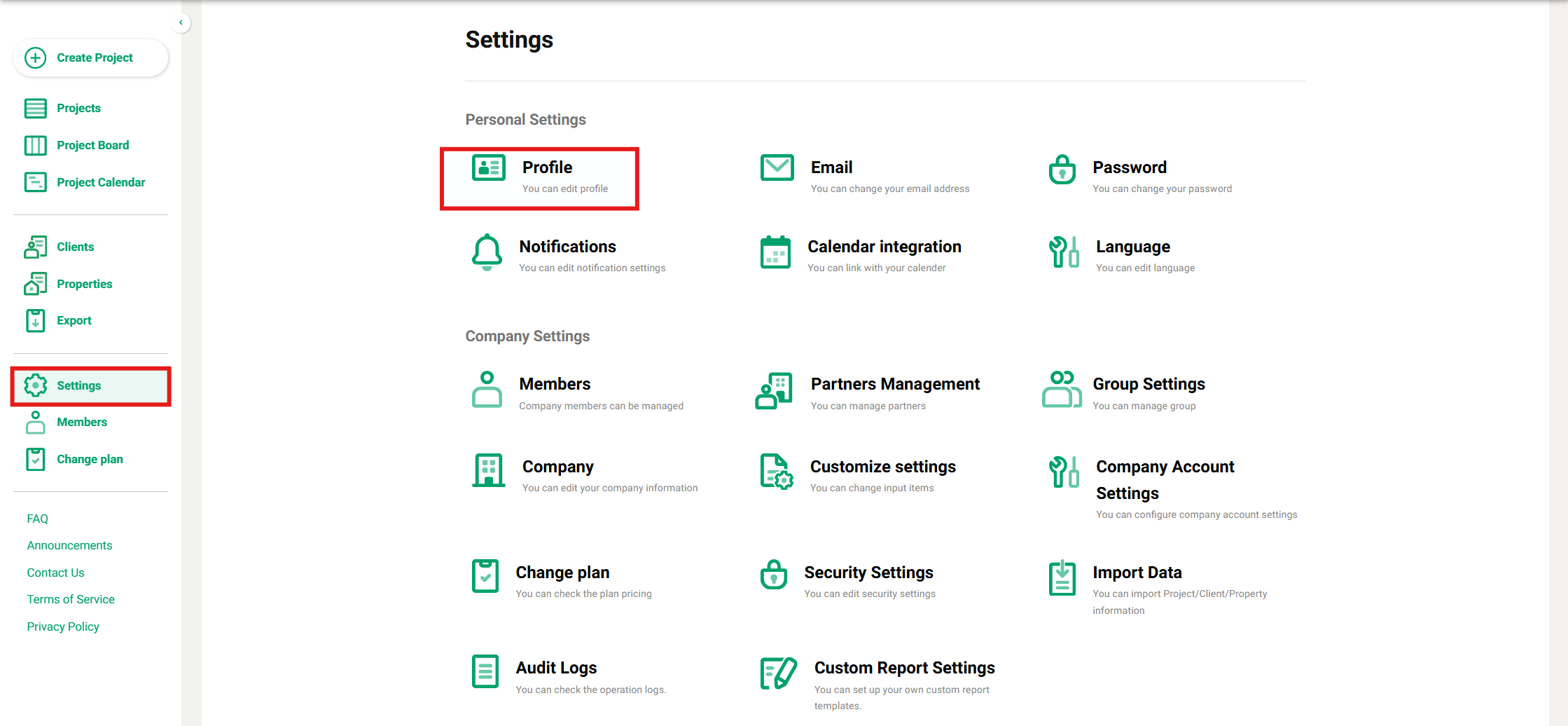Click the Partners Management icon
Screen dimensions: 1568x726
coord(774,390)
